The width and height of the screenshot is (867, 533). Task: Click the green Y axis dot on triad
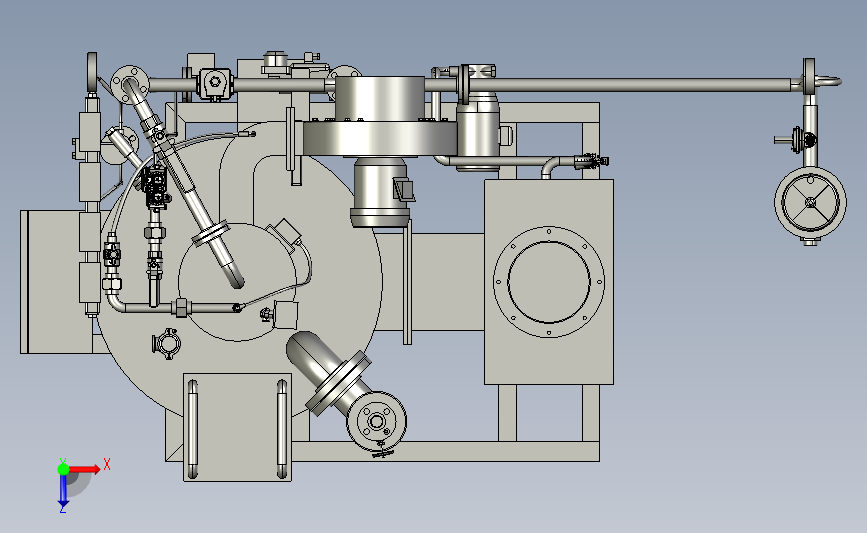tap(63, 469)
